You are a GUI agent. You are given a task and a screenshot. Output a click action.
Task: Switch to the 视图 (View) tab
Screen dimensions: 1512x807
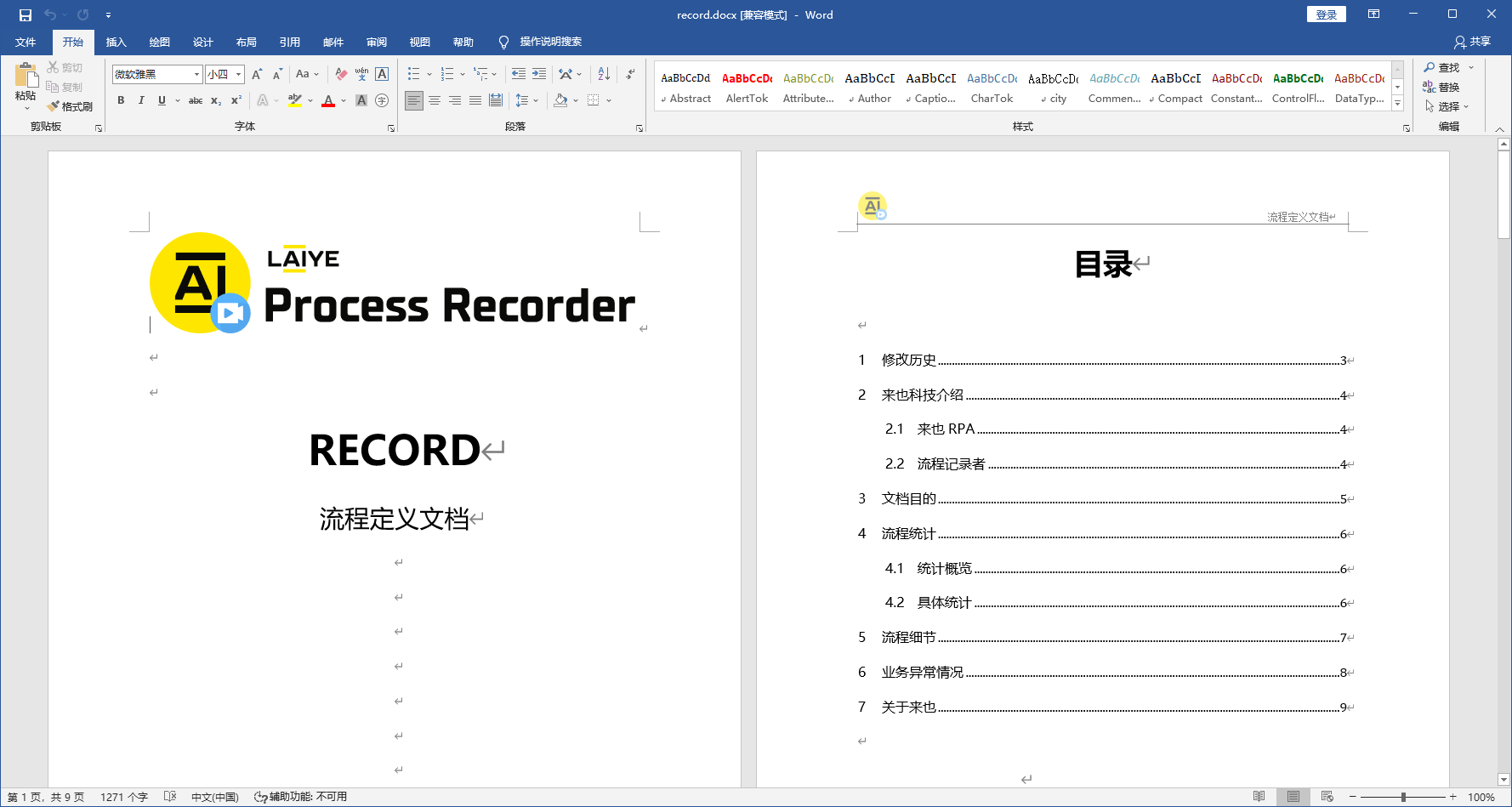(420, 42)
